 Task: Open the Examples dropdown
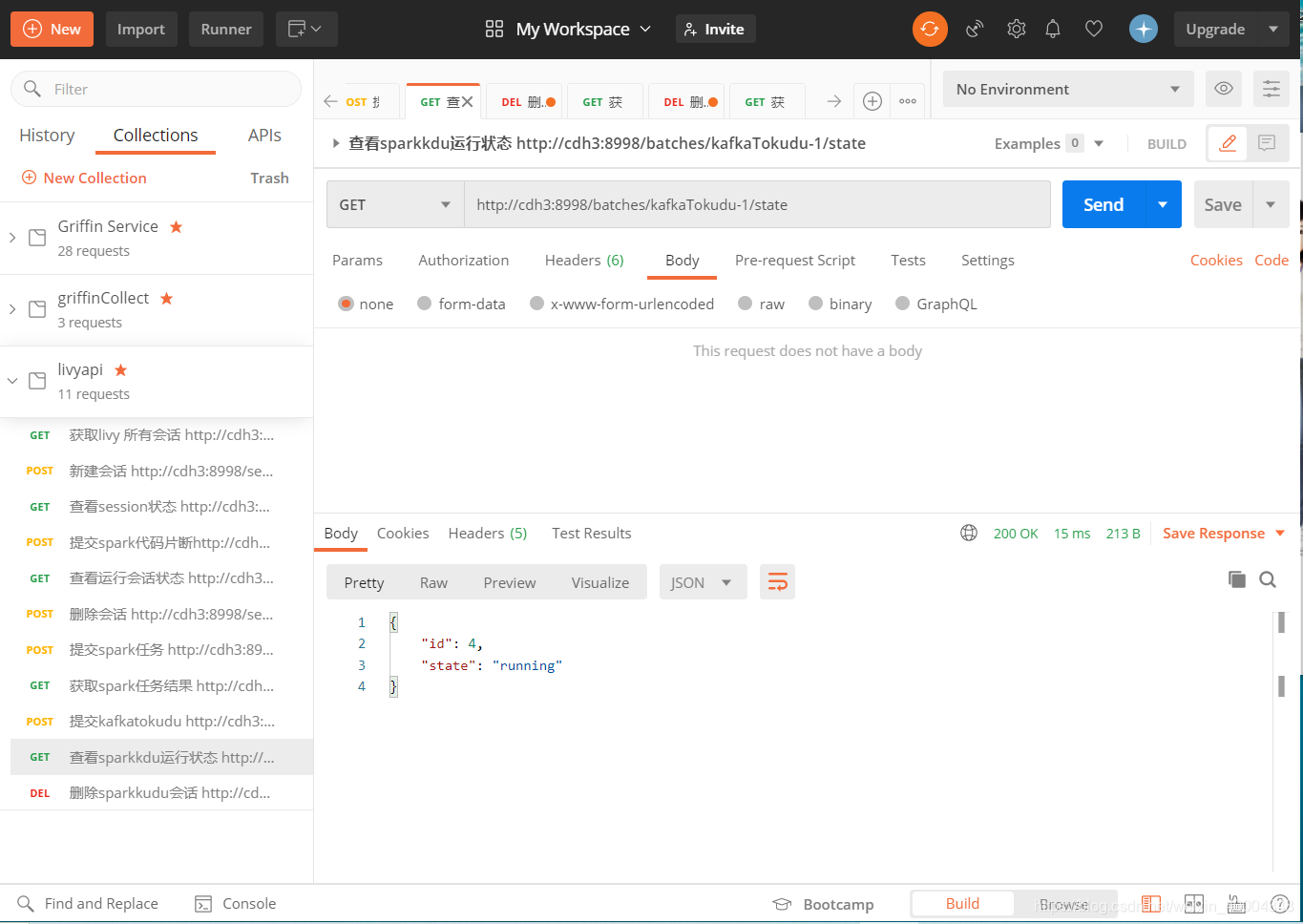point(1048,143)
